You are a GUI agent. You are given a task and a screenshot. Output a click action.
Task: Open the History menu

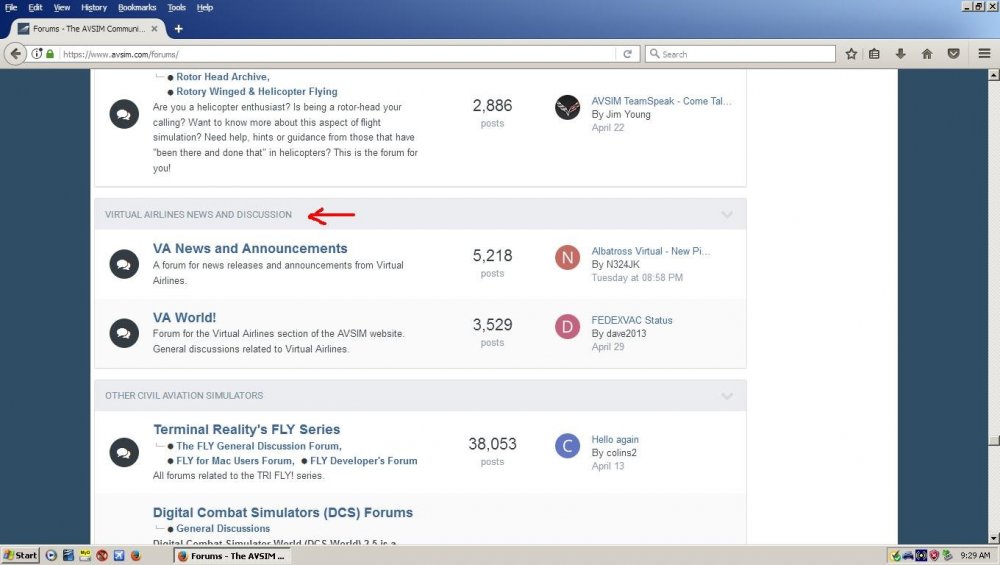(x=94, y=8)
